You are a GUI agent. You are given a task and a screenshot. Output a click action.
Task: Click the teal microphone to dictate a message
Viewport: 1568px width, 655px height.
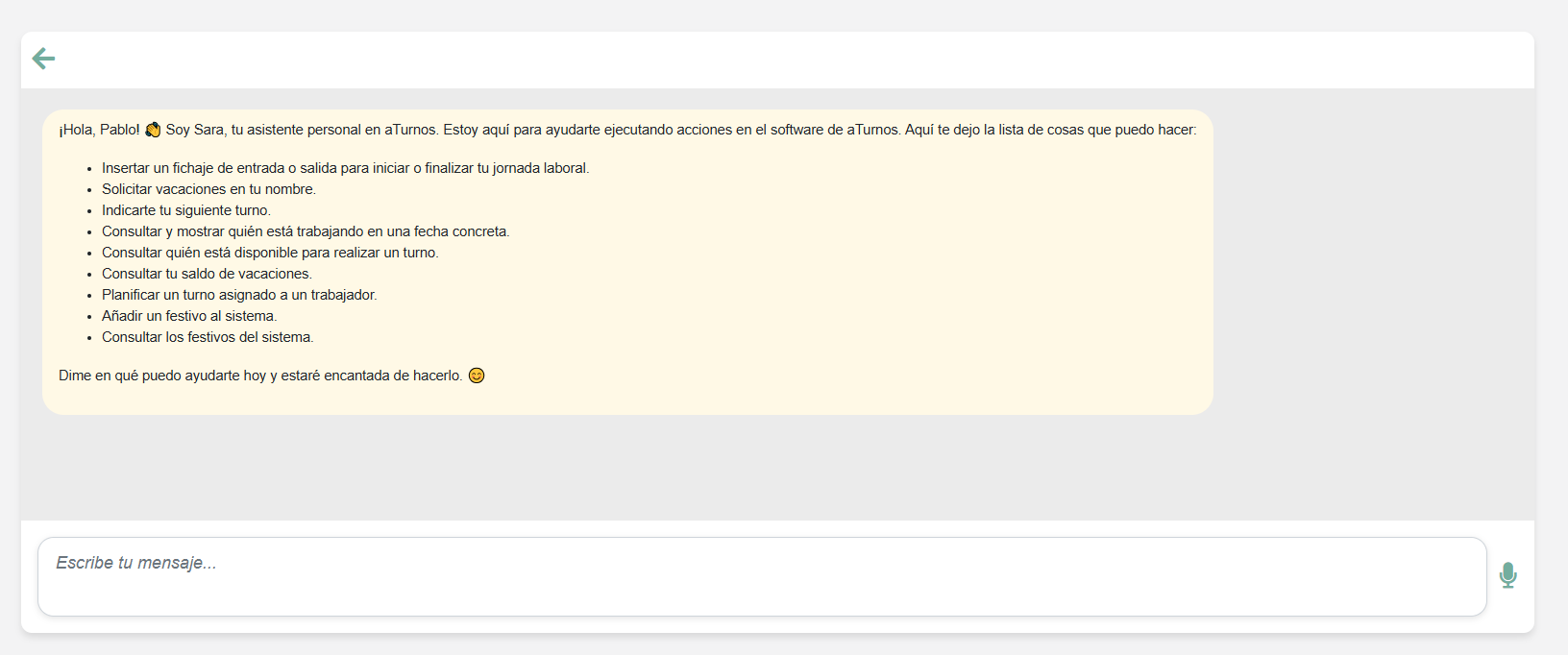1507,575
